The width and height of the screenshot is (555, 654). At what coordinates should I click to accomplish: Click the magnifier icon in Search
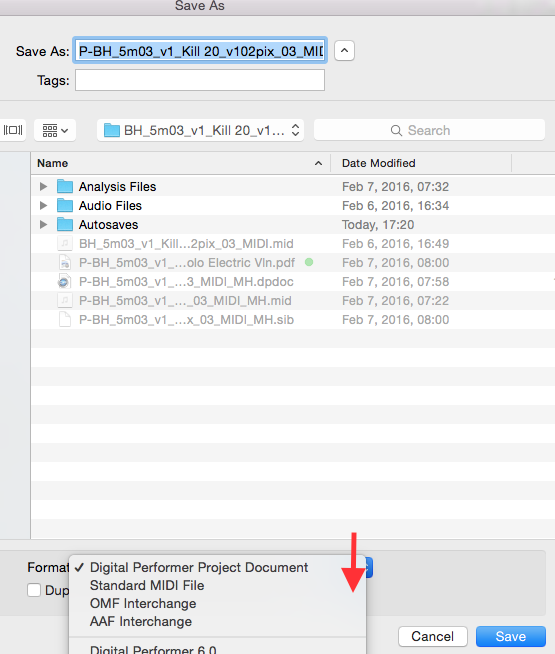click(396, 131)
